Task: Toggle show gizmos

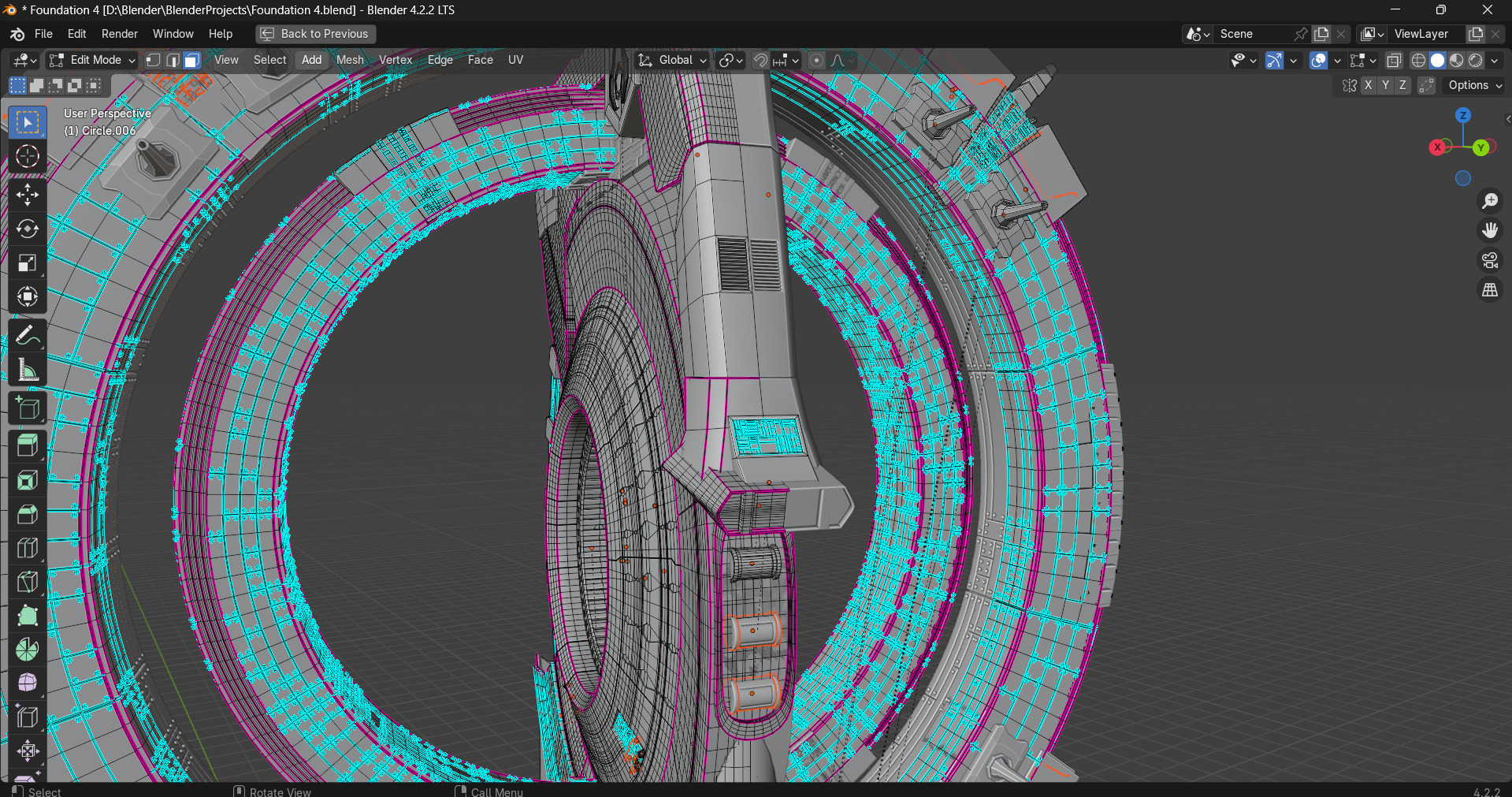Action: click(1274, 60)
